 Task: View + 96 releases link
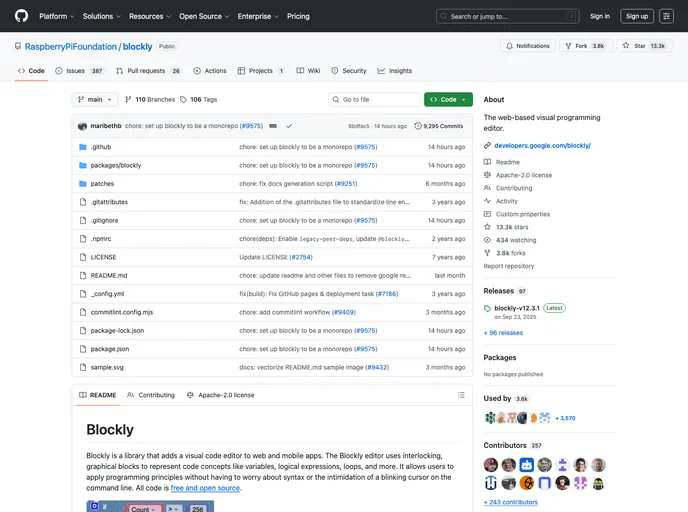point(503,333)
